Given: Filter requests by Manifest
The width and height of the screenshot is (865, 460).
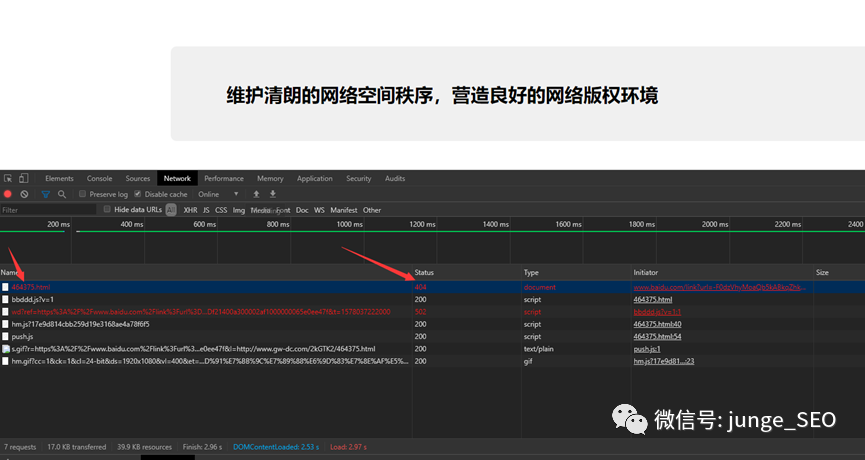Looking at the screenshot, I should point(344,210).
